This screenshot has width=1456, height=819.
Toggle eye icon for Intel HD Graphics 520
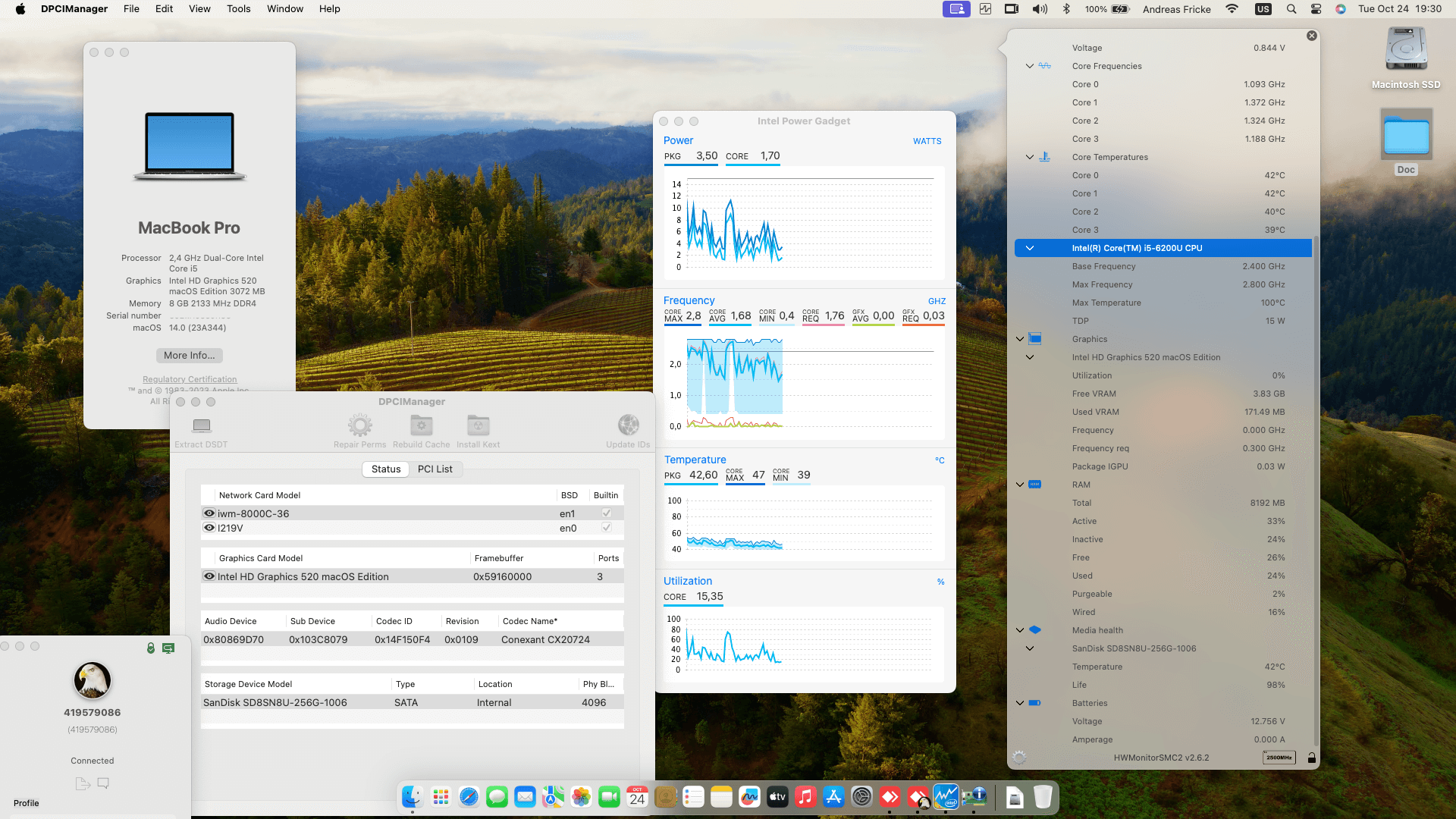[209, 576]
